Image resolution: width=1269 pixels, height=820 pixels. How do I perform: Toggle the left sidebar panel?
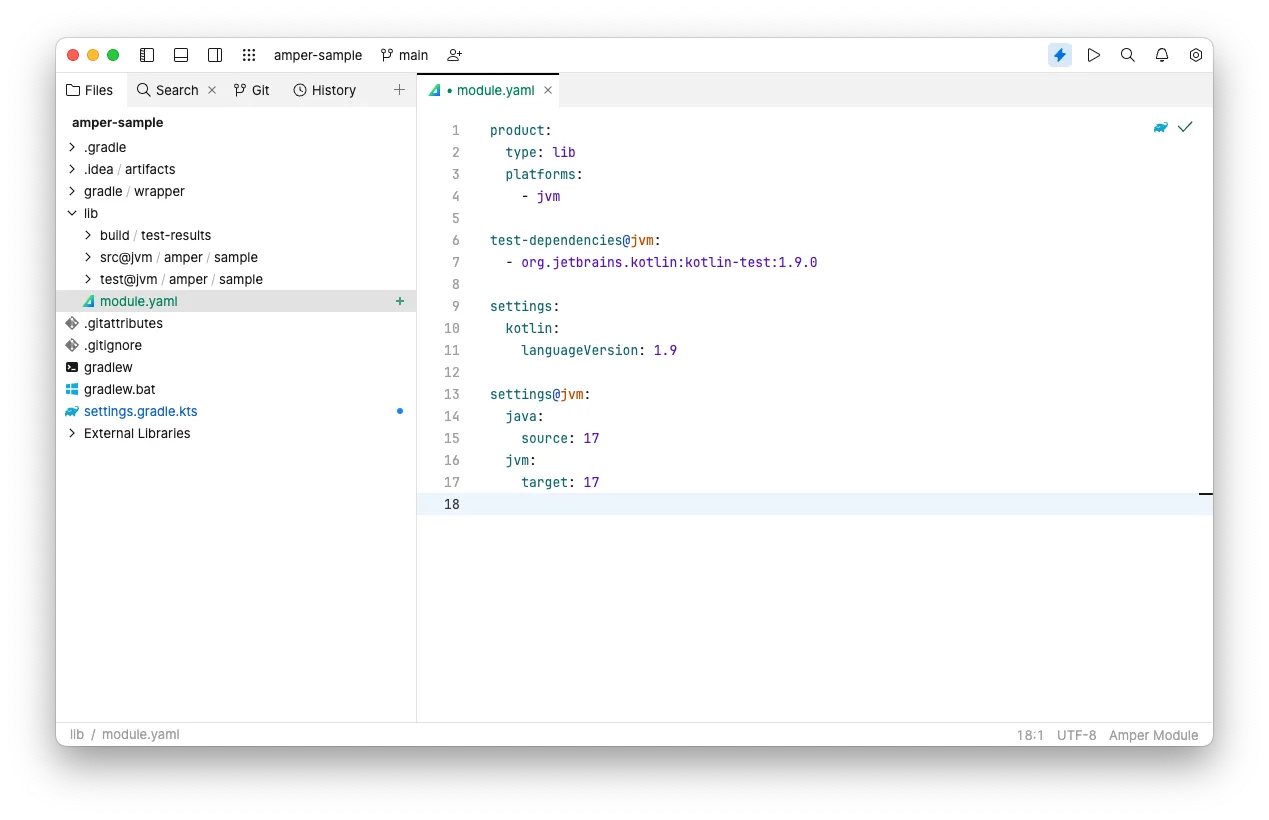(147, 55)
